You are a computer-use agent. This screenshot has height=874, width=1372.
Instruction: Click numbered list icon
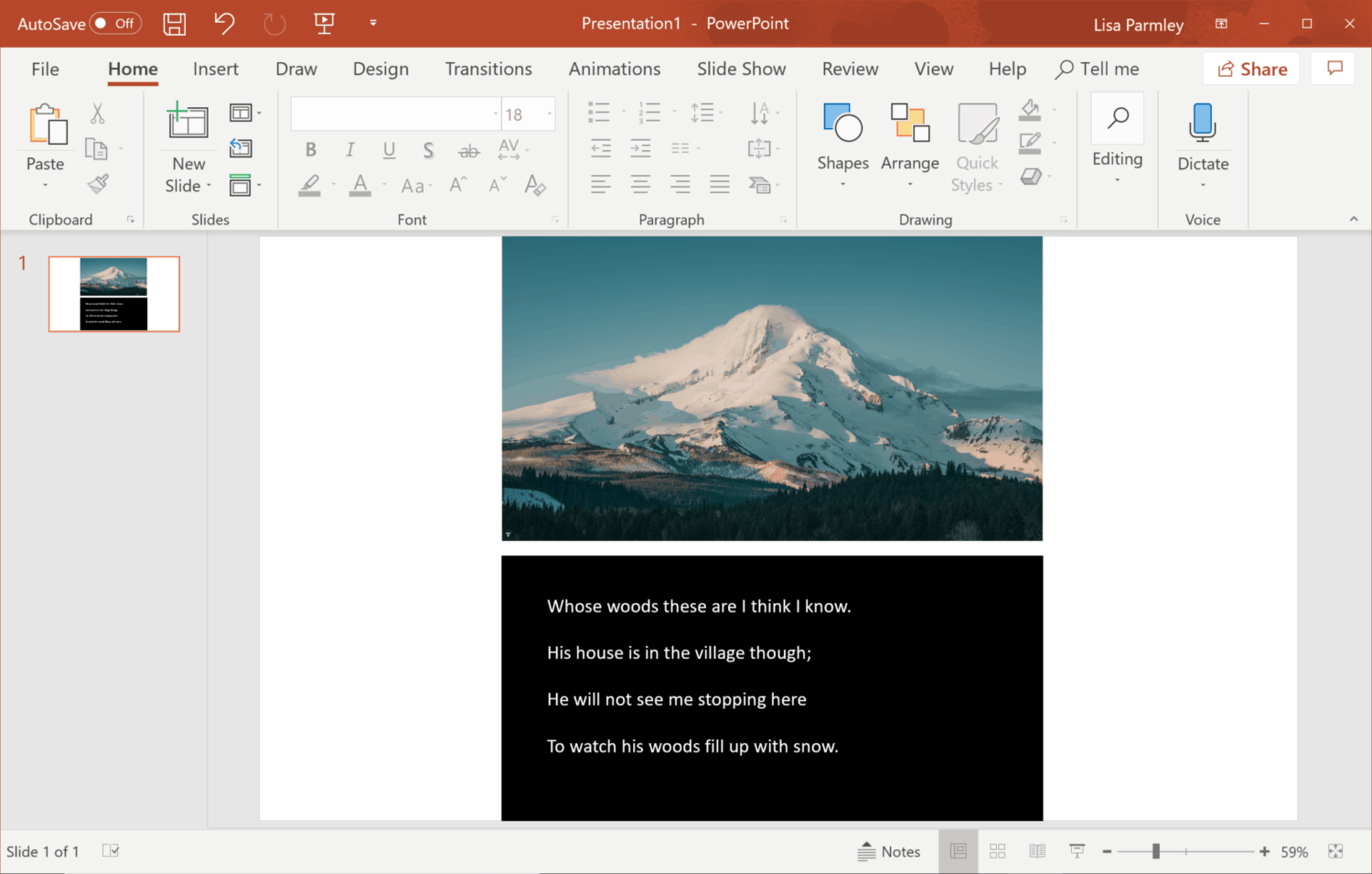[649, 113]
